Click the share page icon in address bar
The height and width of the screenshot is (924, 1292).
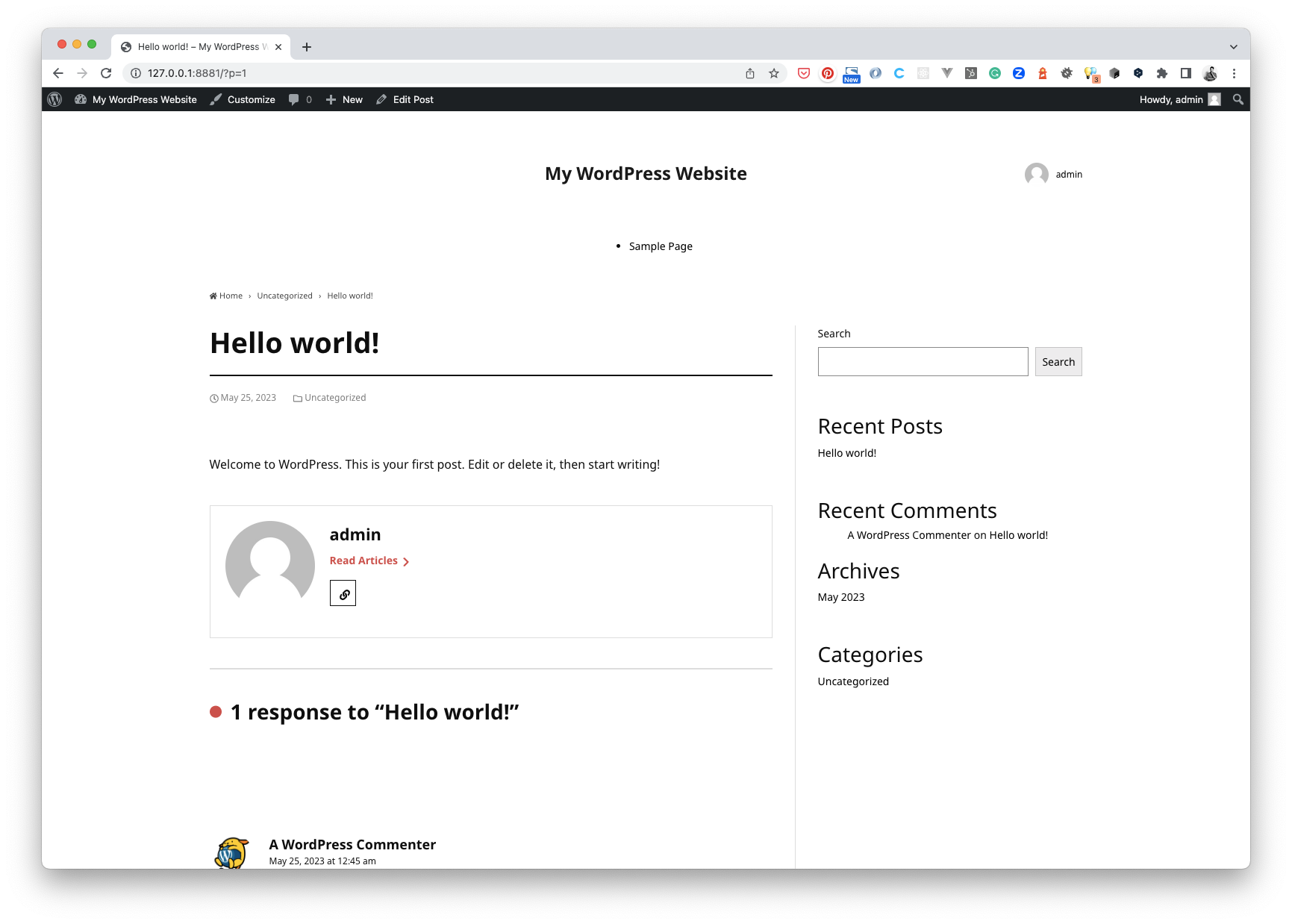click(x=750, y=73)
